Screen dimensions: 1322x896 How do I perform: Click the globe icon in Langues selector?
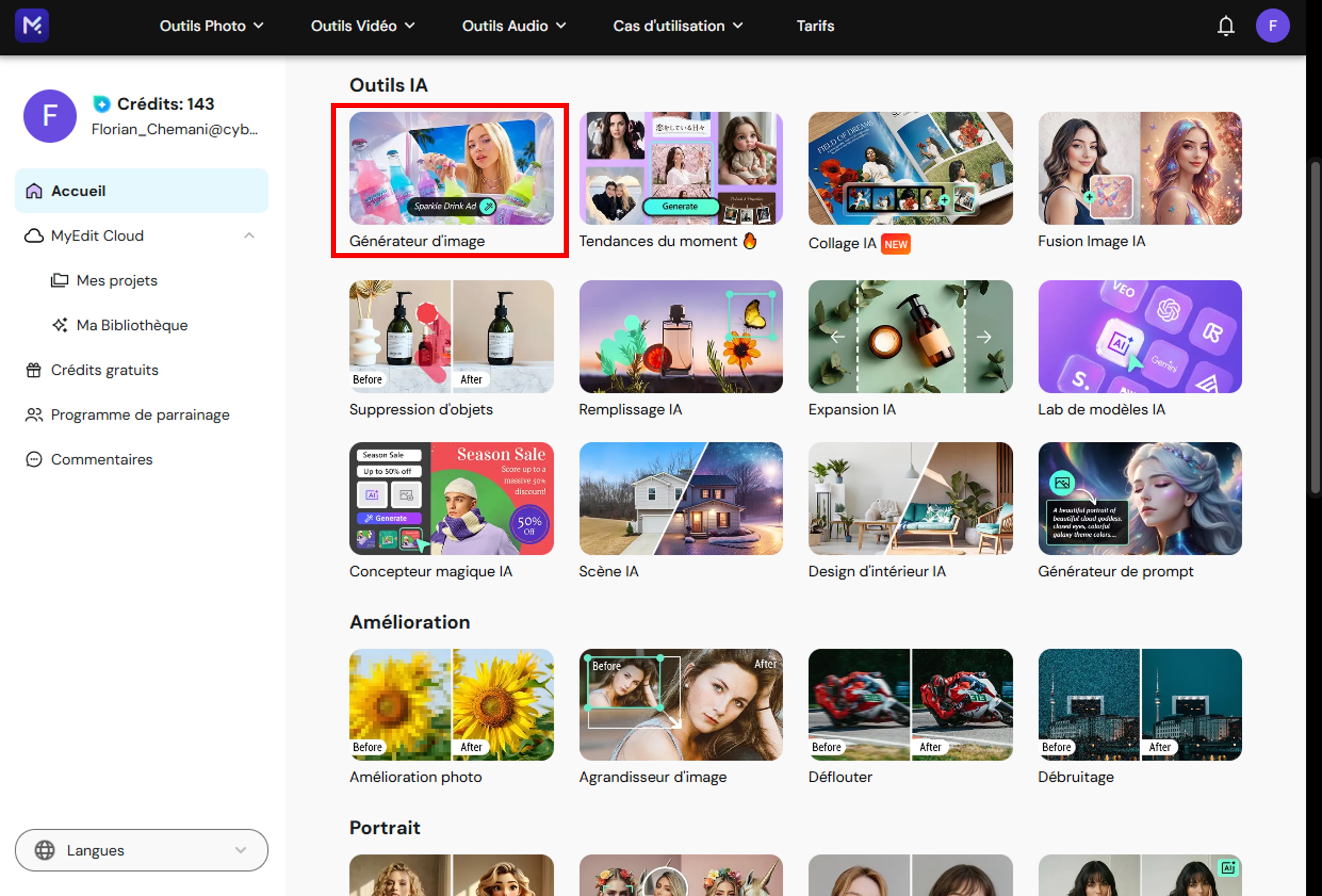point(45,850)
